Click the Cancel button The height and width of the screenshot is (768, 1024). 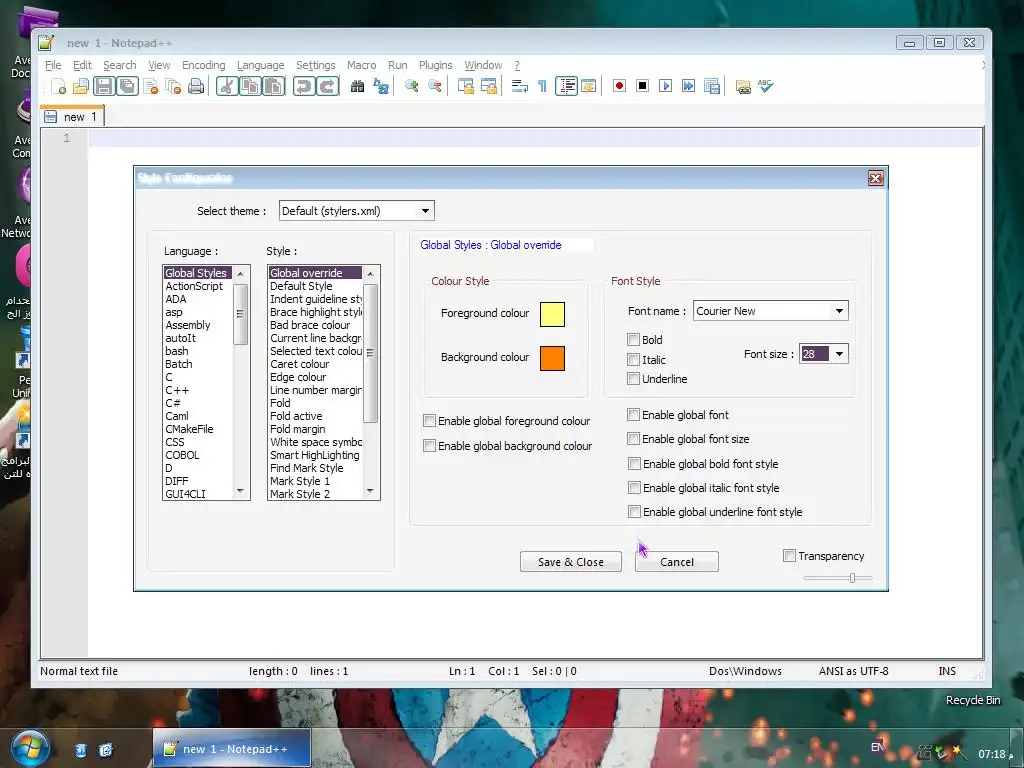(677, 562)
